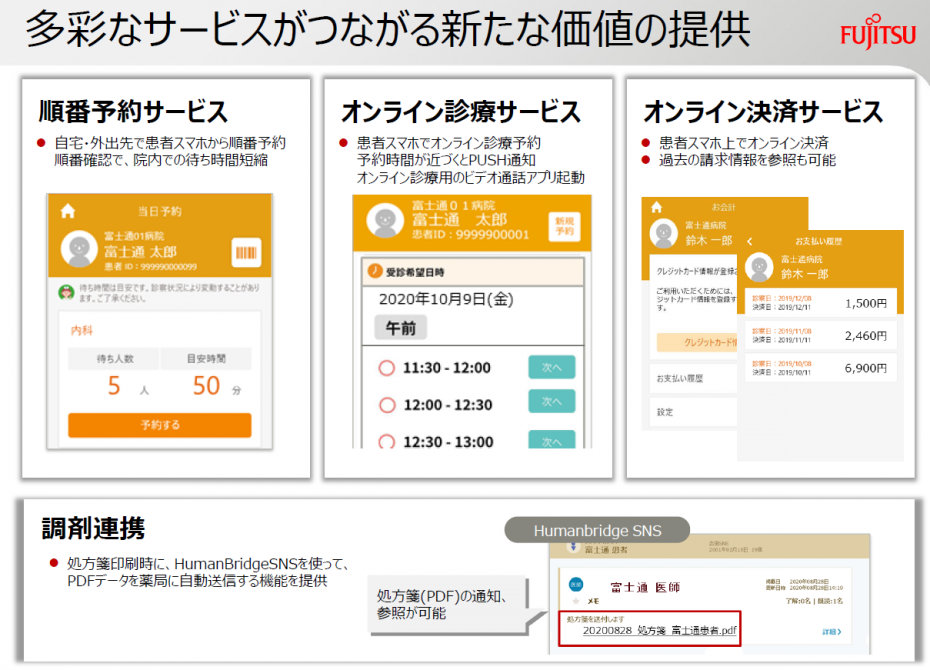Screen dimensions: 930x670
Task: Click patient avatar in online consultation header
Action: pyautogui.click(x=385, y=221)
